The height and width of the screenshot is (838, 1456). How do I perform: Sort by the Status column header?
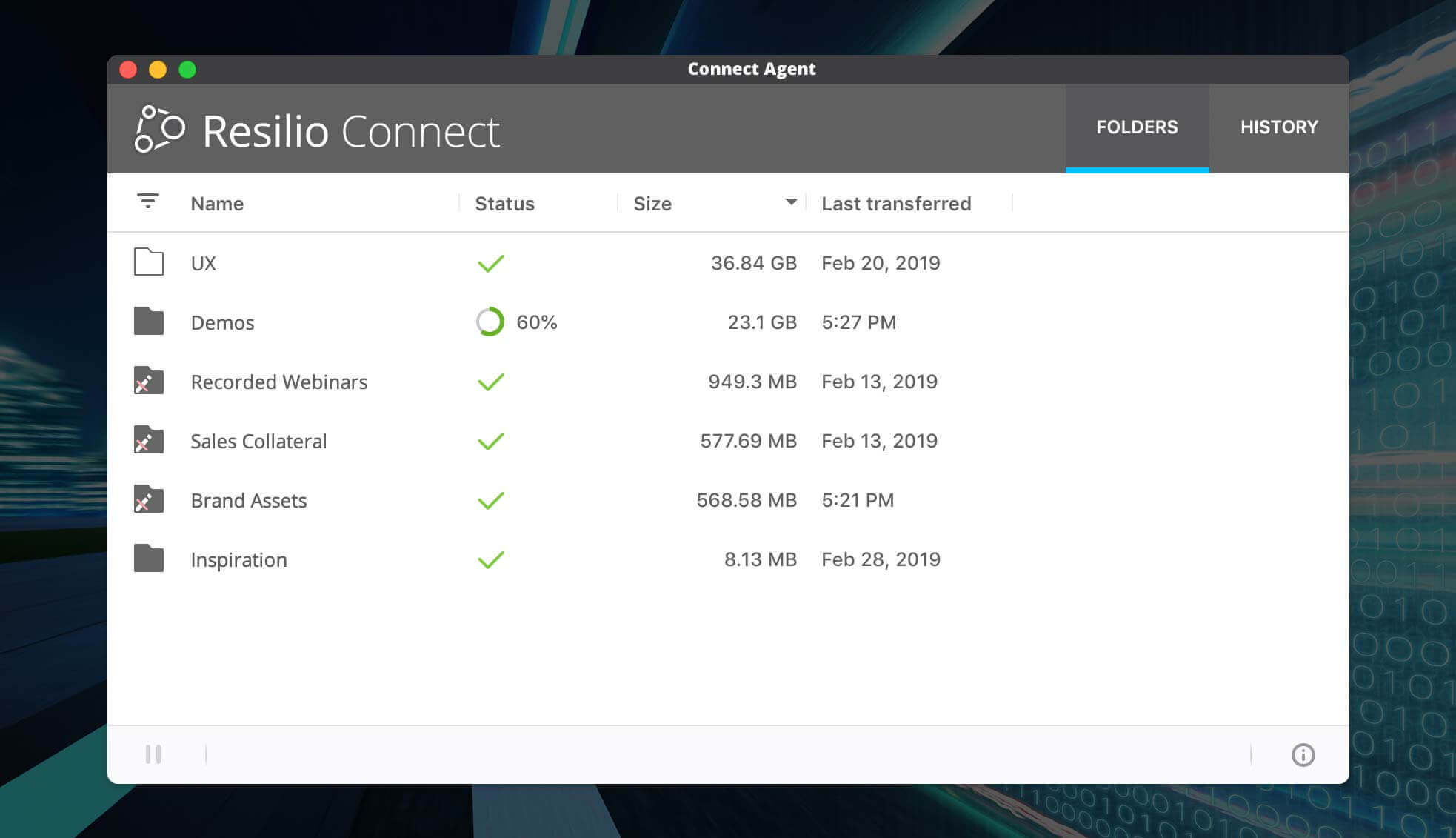(x=504, y=204)
